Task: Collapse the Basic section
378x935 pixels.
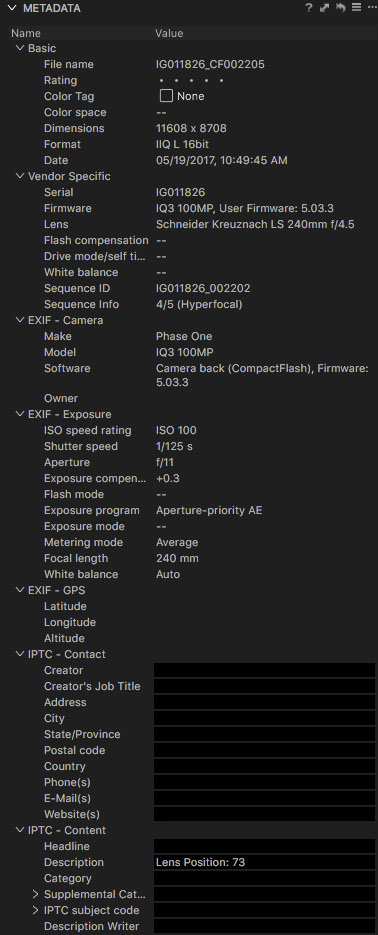Action: (20, 48)
